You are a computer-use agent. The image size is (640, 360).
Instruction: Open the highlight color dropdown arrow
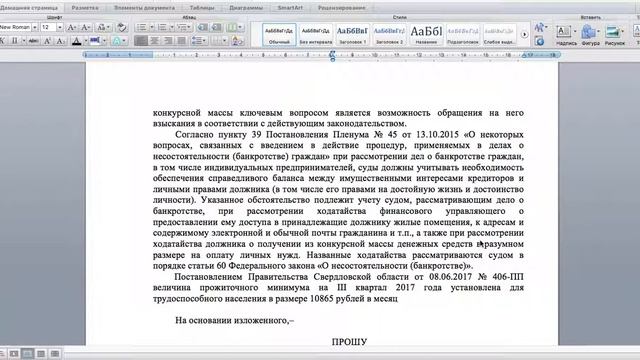104,41
